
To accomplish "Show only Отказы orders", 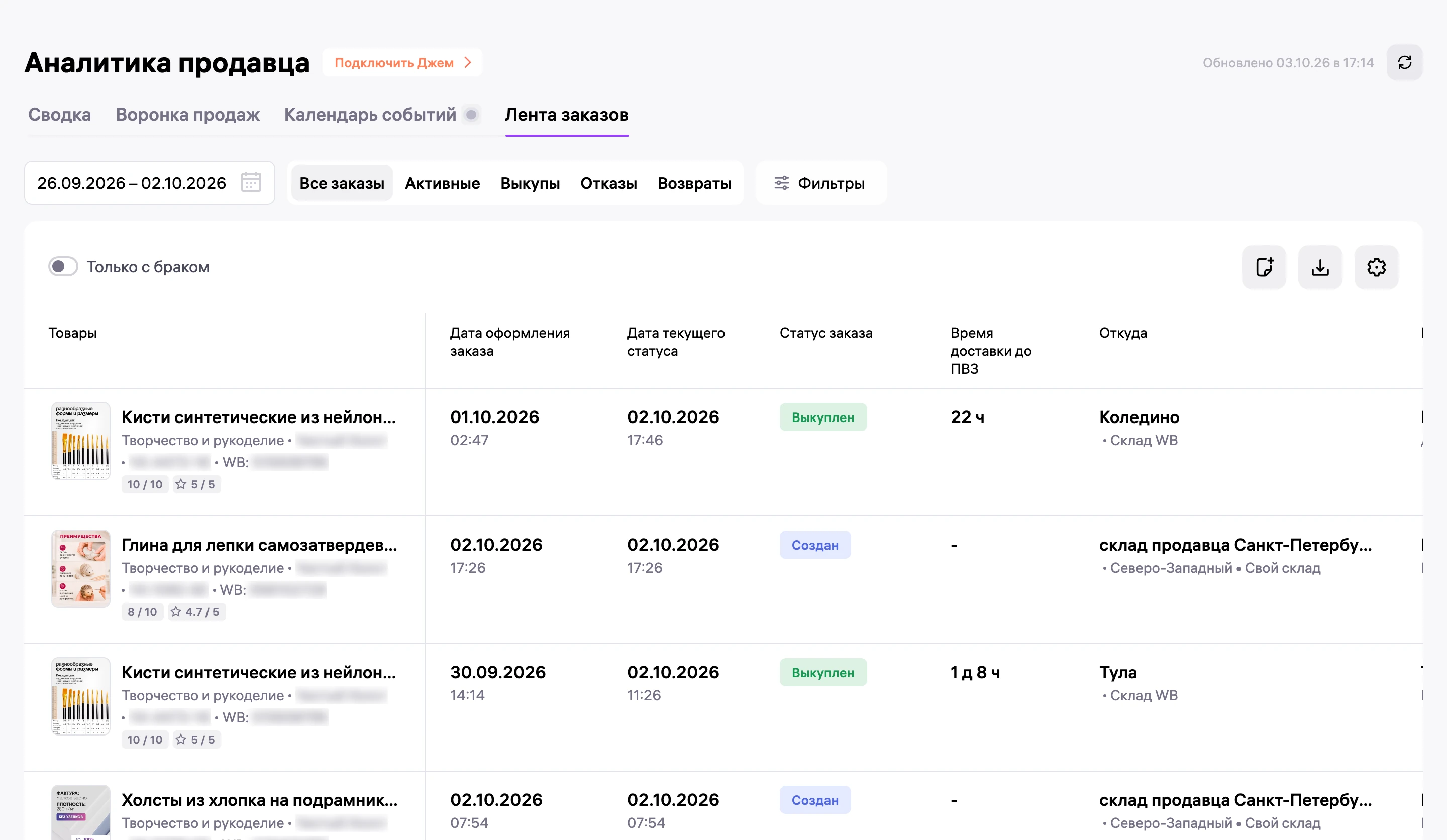I will coord(608,183).
